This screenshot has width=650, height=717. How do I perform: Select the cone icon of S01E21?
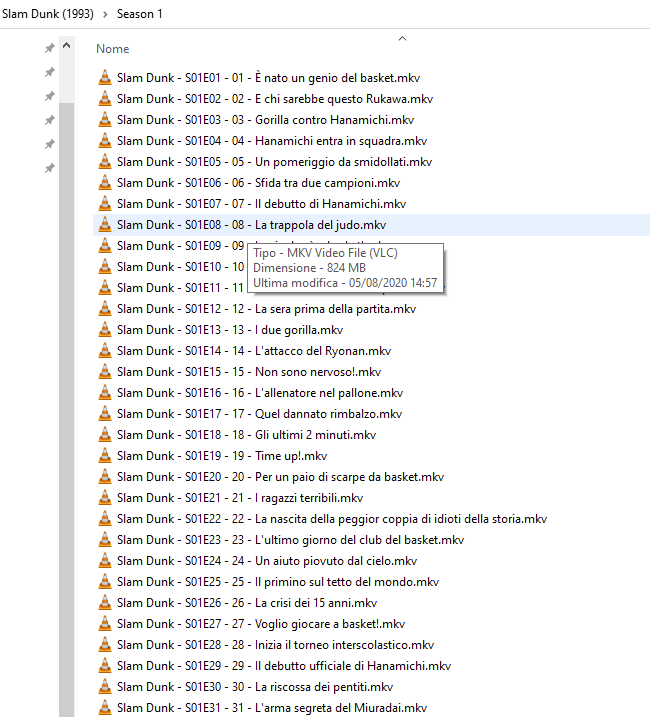105,498
